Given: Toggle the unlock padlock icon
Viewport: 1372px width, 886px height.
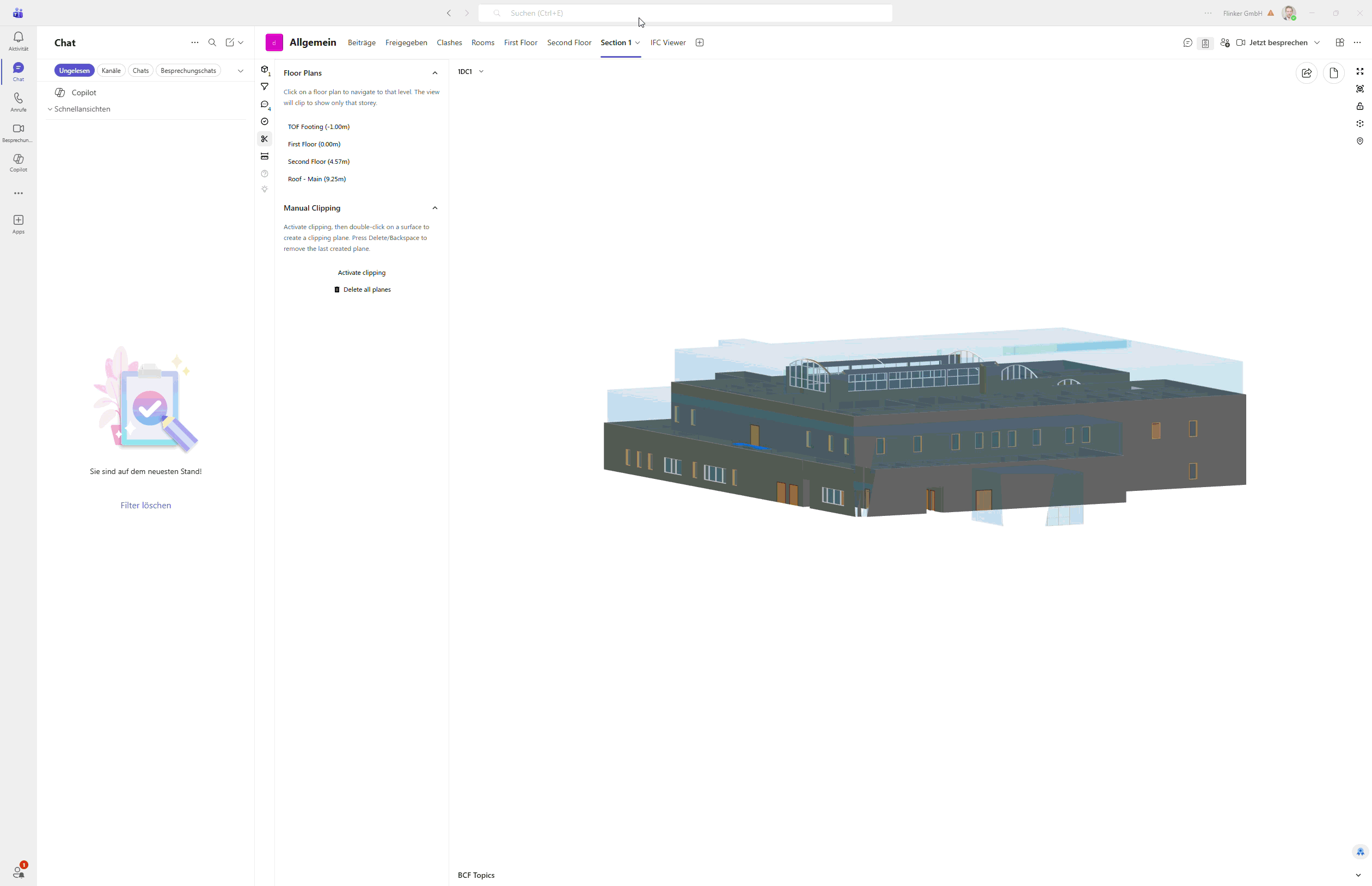Looking at the screenshot, I should point(1360,107).
